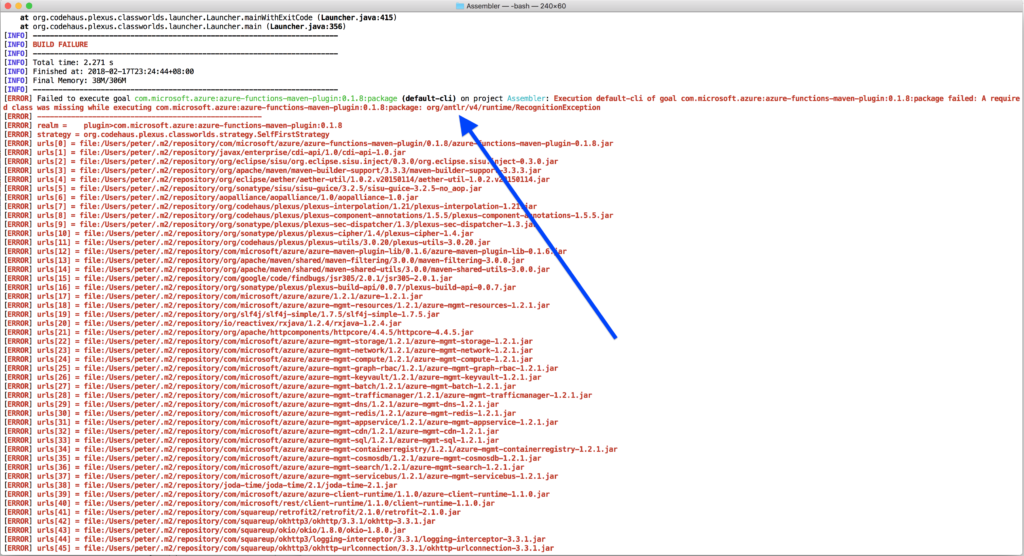Image resolution: width=1024 pixels, height=556 pixels.
Task: Click the urls[34] azure-mgmt-containerregistry line
Action: 311,449
